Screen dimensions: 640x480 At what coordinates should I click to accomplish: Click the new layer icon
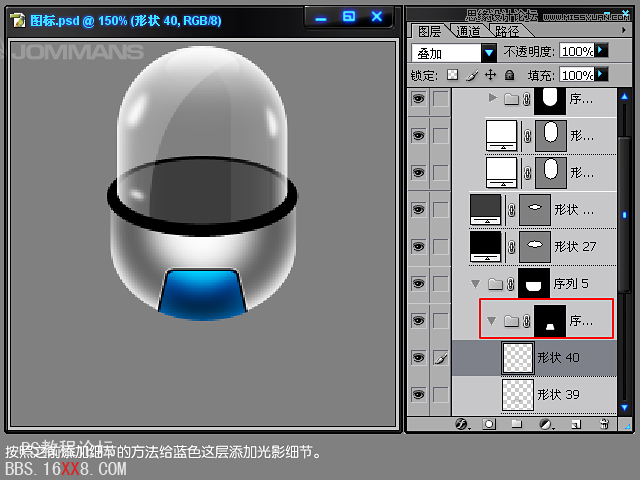click(x=574, y=424)
